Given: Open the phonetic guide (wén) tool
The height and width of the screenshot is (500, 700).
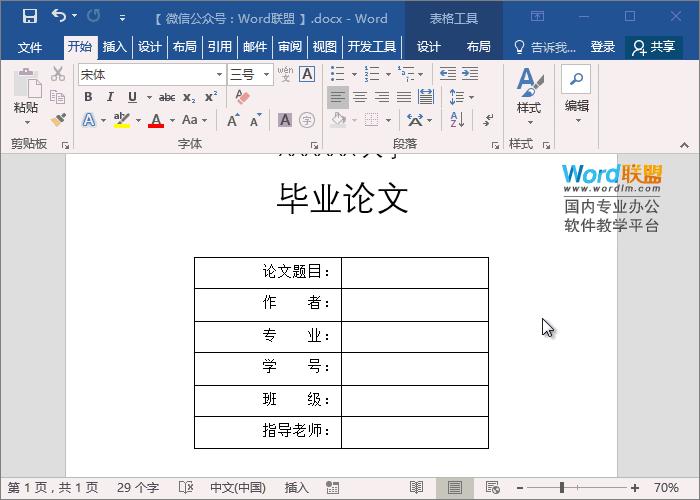Looking at the screenshot, I should click(x=285, y=74).
